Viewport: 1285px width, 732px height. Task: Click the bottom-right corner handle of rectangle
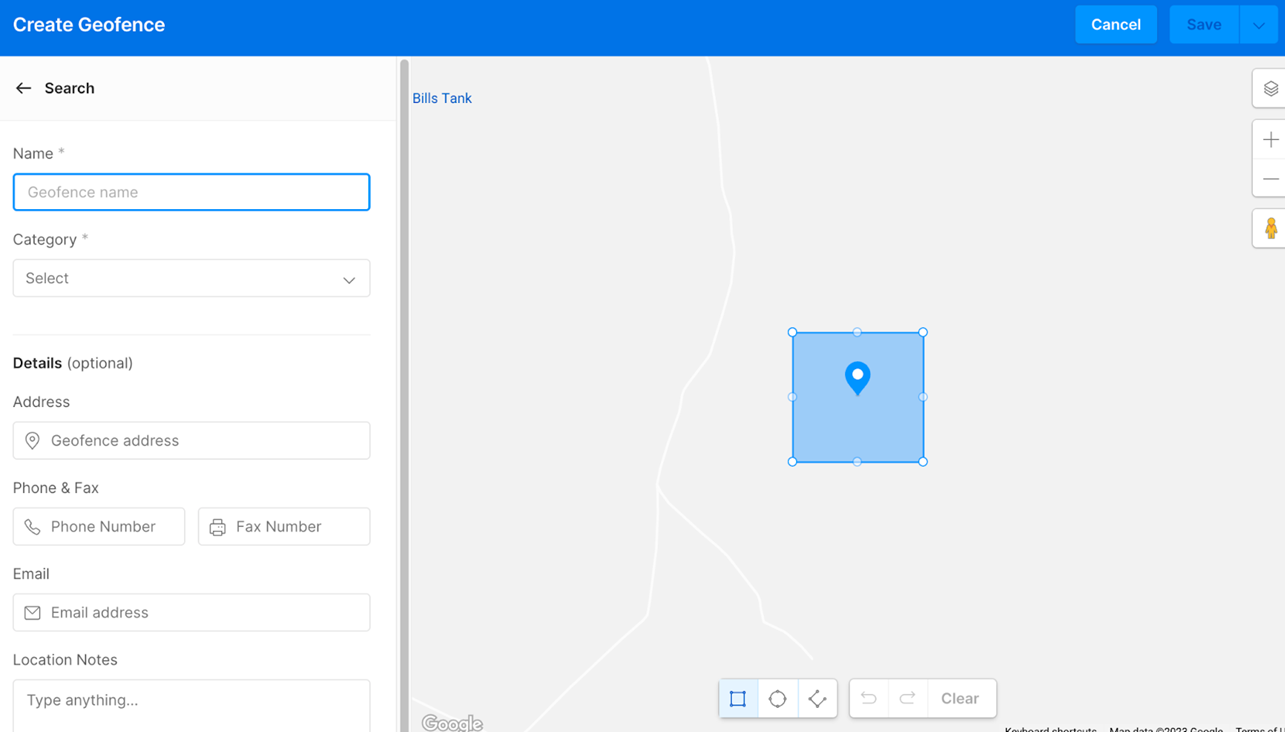click(923, 462)
